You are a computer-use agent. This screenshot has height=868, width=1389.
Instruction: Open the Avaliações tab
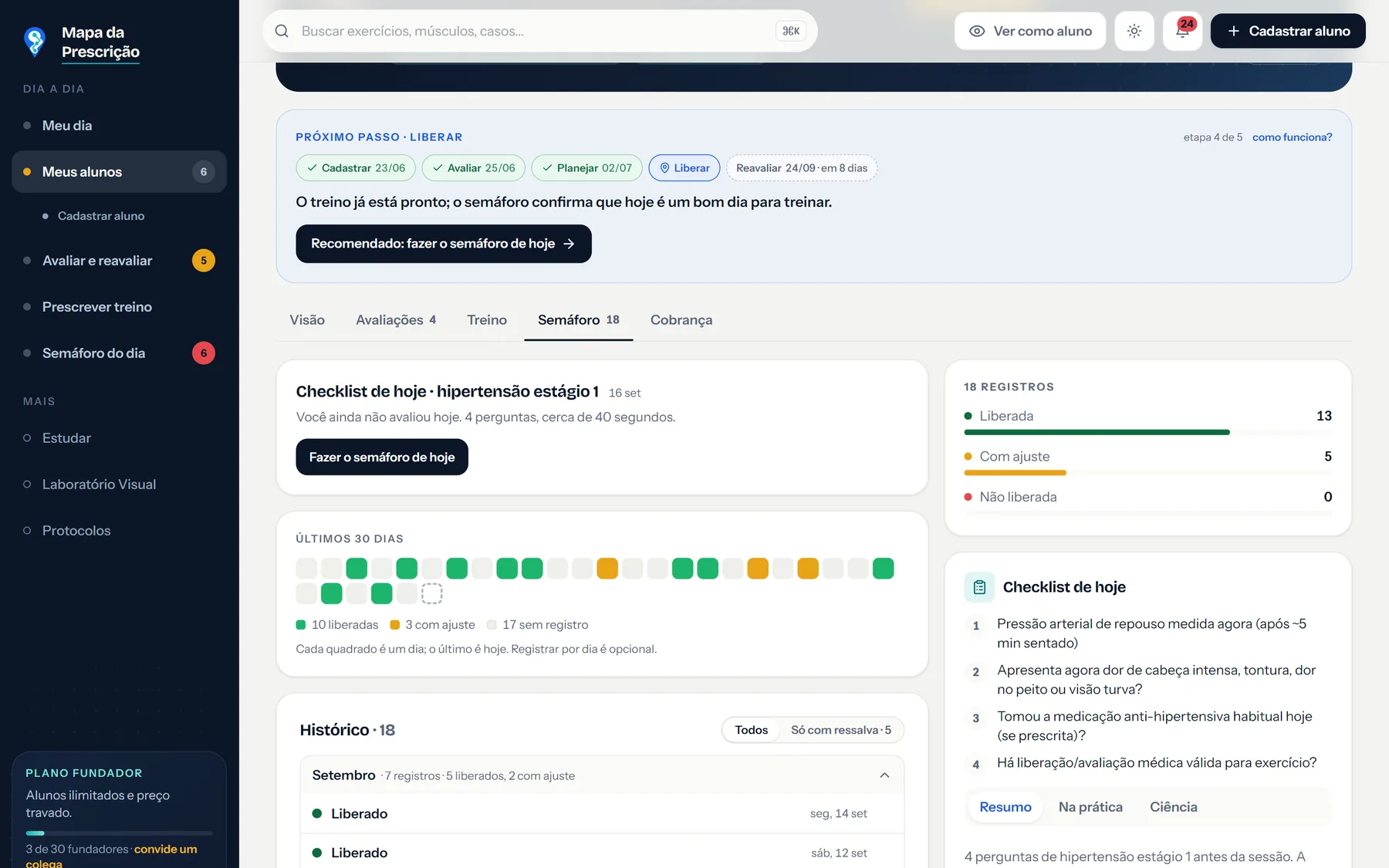point(396,320)
